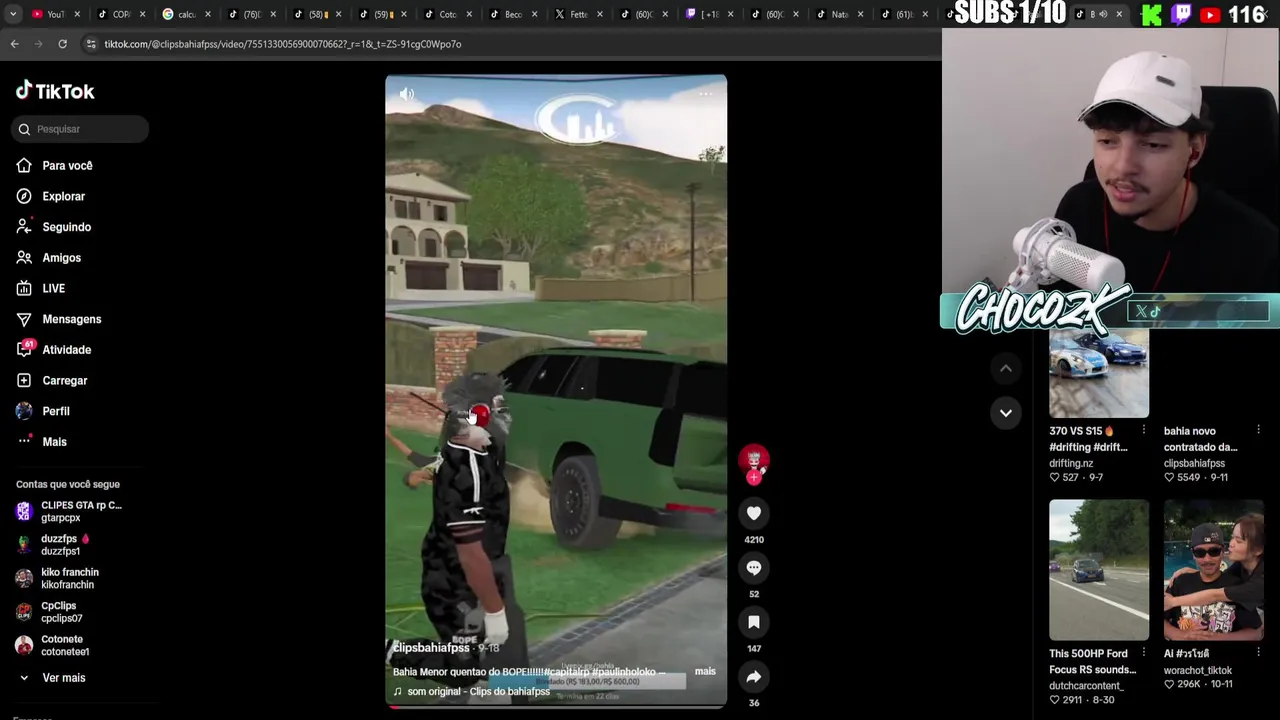Open the video three-dot options menu
The height and width of the screenshot is (720, 1280).
coord(705,94)
